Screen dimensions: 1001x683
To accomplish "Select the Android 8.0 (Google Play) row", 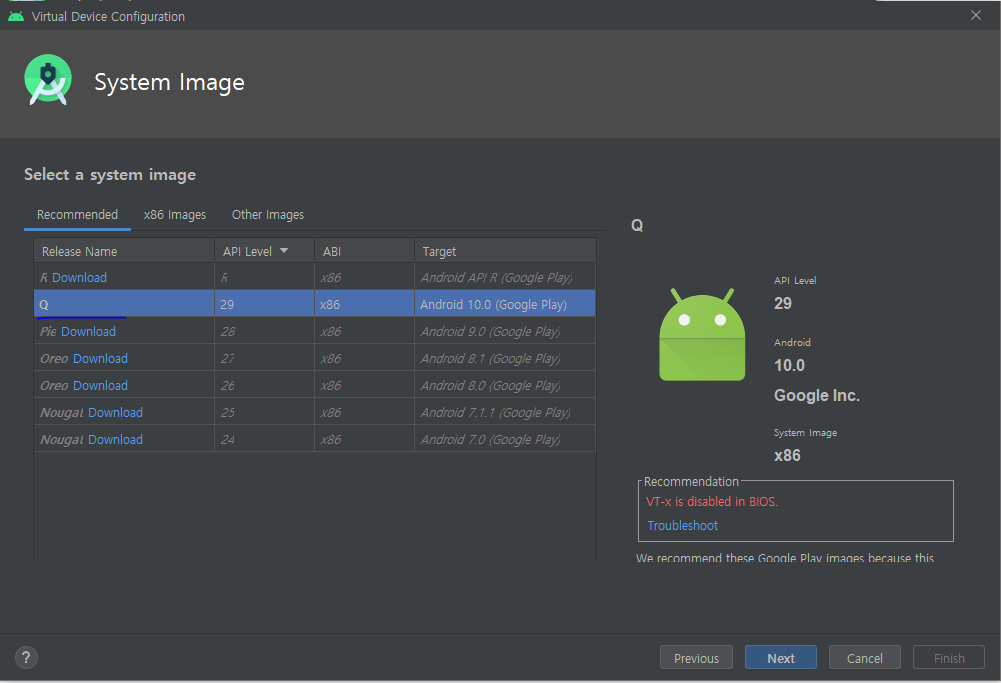I will [x=315, y=386].
